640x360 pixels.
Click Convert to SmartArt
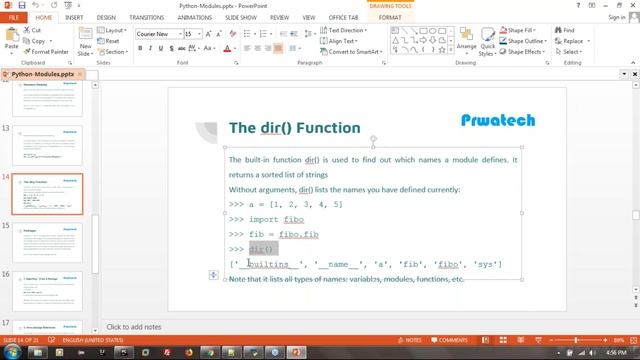[351, 52]
